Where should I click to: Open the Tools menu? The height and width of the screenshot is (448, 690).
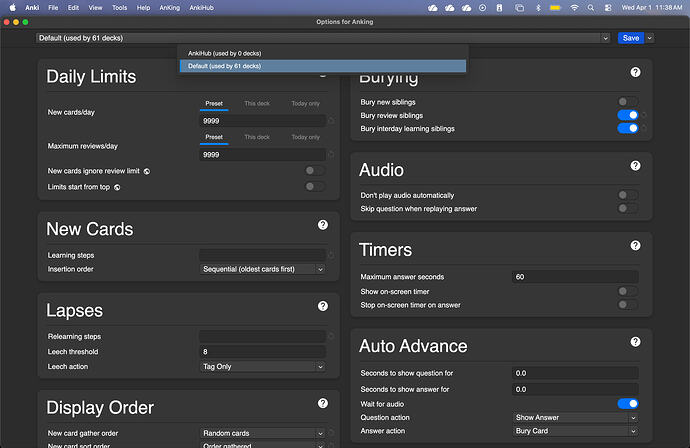[119, 7]
